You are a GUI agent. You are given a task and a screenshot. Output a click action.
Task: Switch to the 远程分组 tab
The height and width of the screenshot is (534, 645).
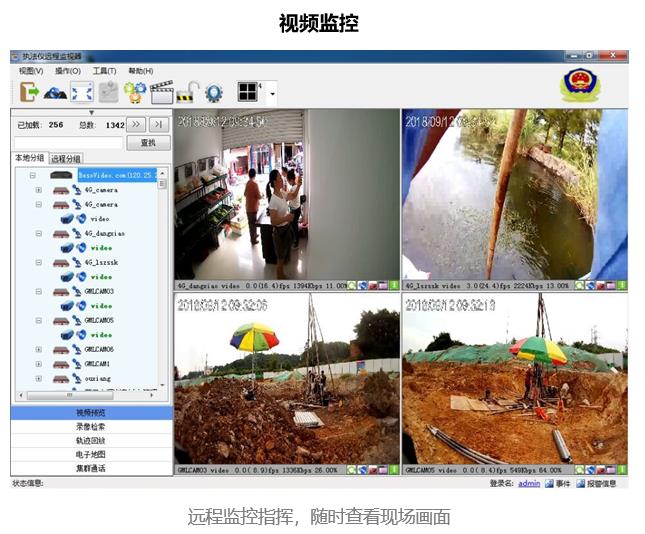pyautogui.click(x=66, y=159)
